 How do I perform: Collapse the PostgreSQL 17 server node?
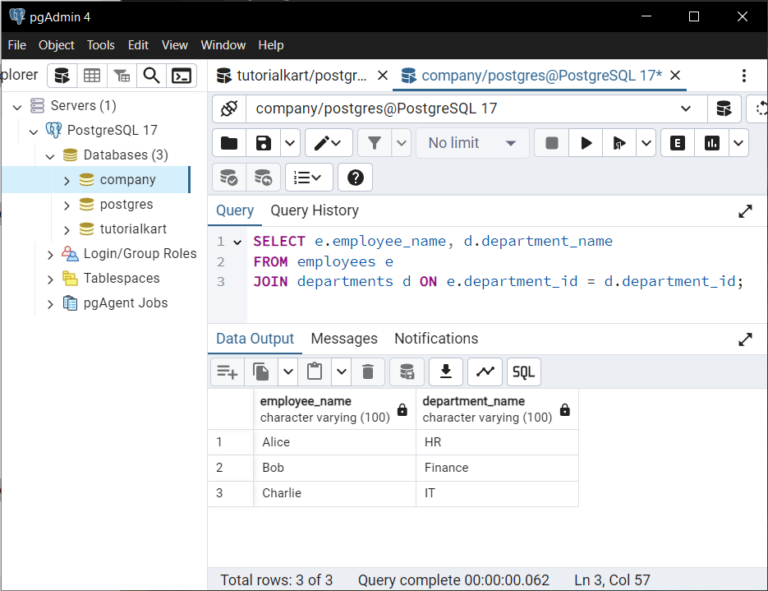(33, 131)
